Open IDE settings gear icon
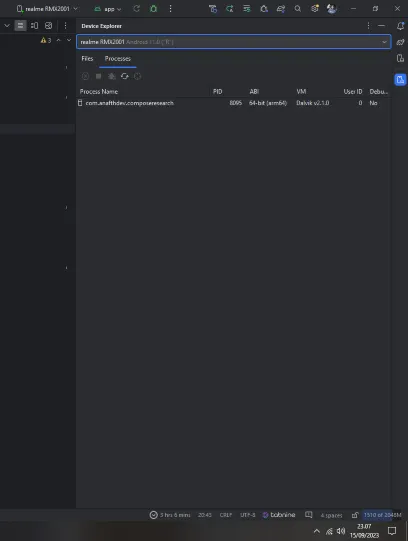The height and width of the screenshot is (541, 408). [x=315, y=9]
